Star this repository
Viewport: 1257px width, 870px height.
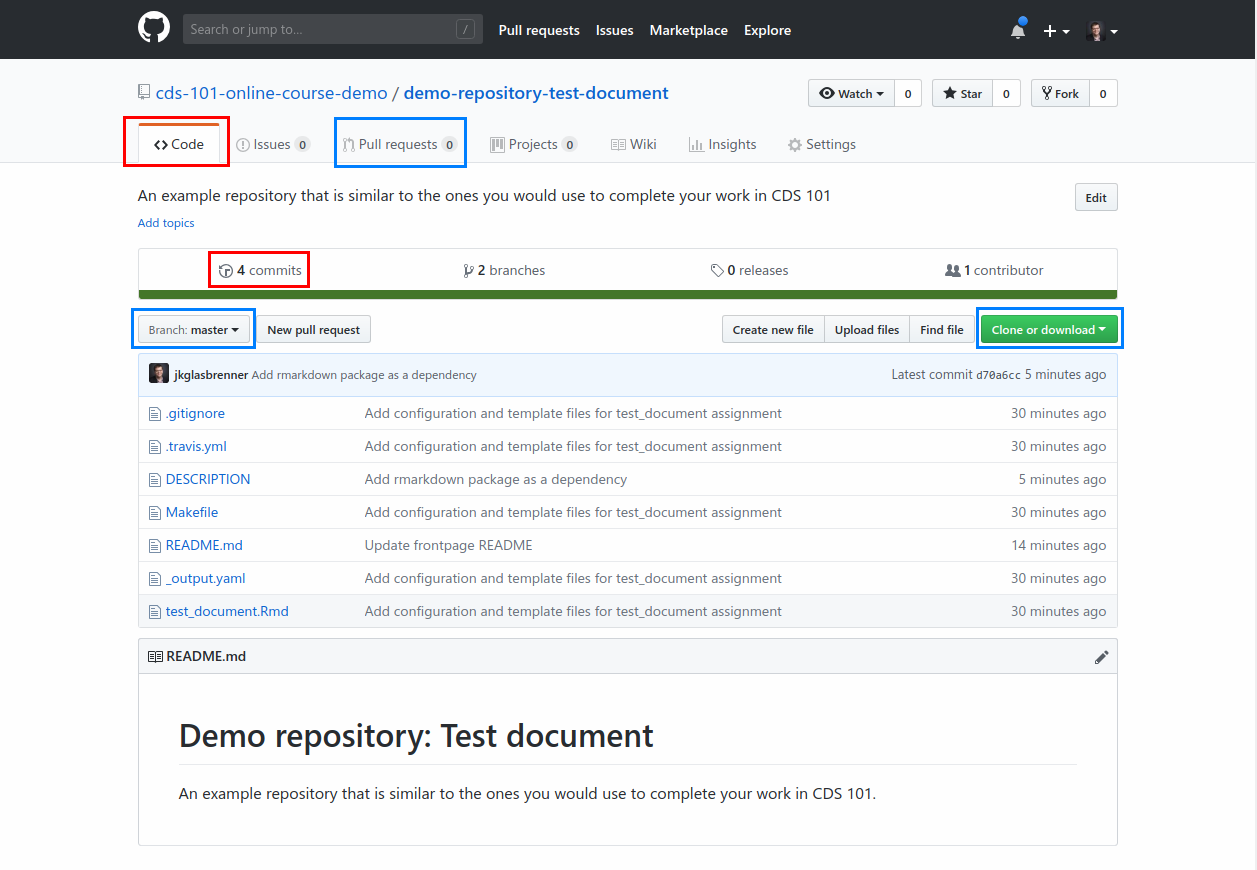coord(963,93)
